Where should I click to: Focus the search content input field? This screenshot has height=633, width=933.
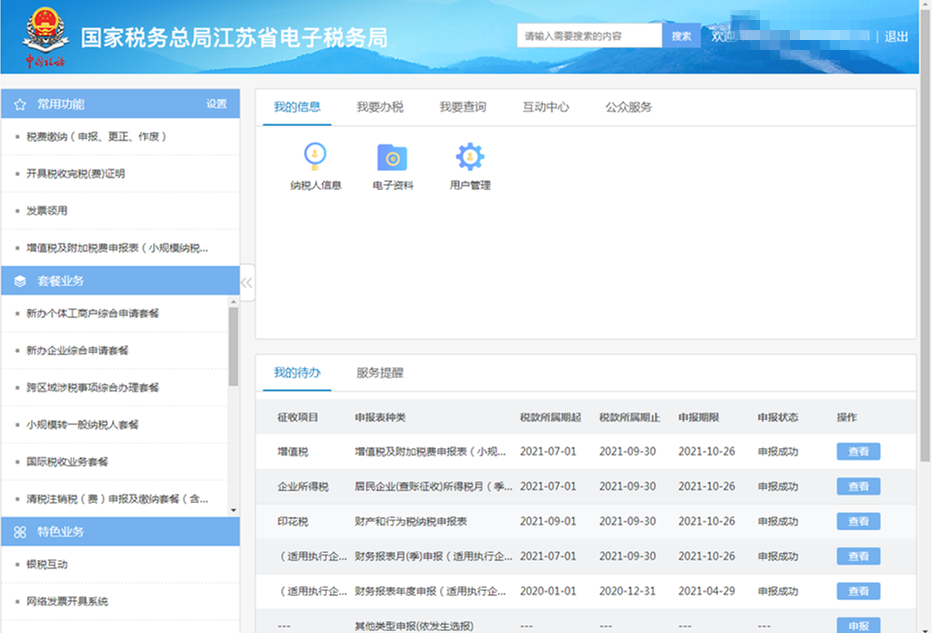(x=589, y=36)
